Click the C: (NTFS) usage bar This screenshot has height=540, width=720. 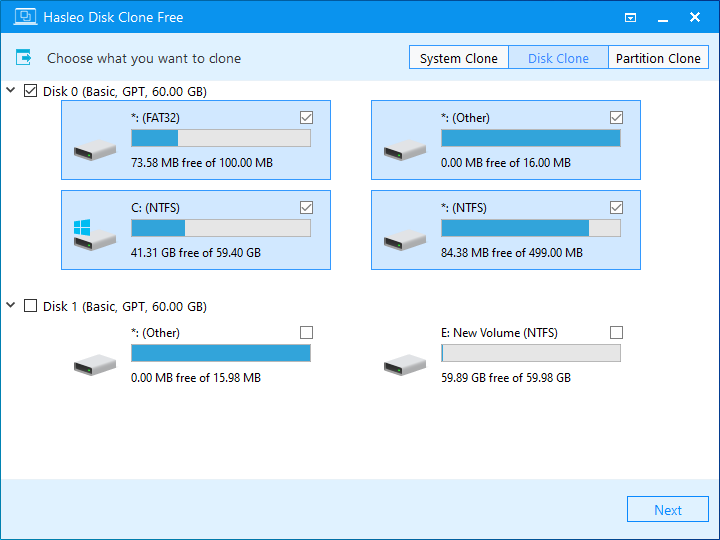[221, 228]
